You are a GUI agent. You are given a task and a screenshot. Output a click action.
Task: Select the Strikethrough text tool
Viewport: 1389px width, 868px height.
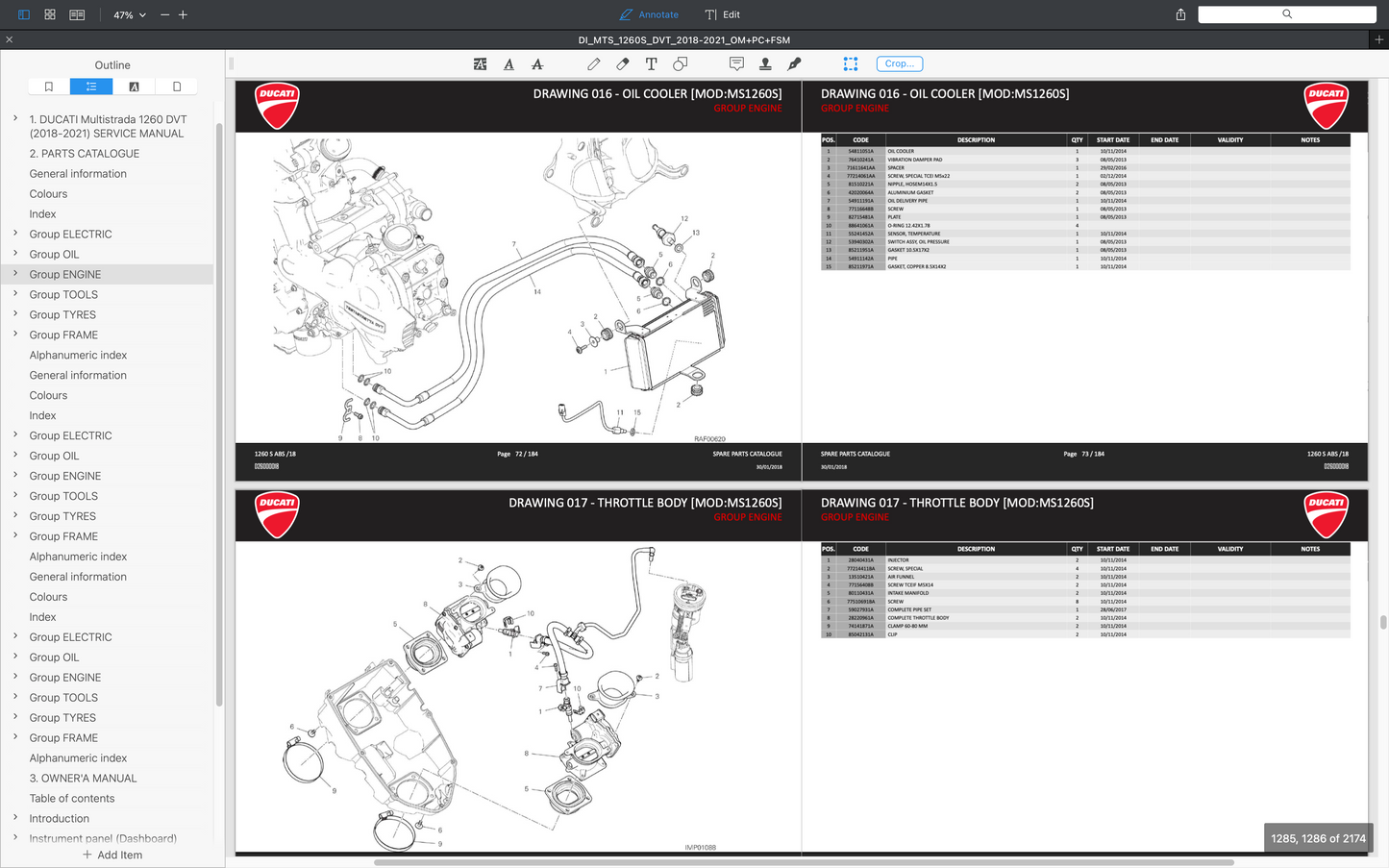pos(537,63)
